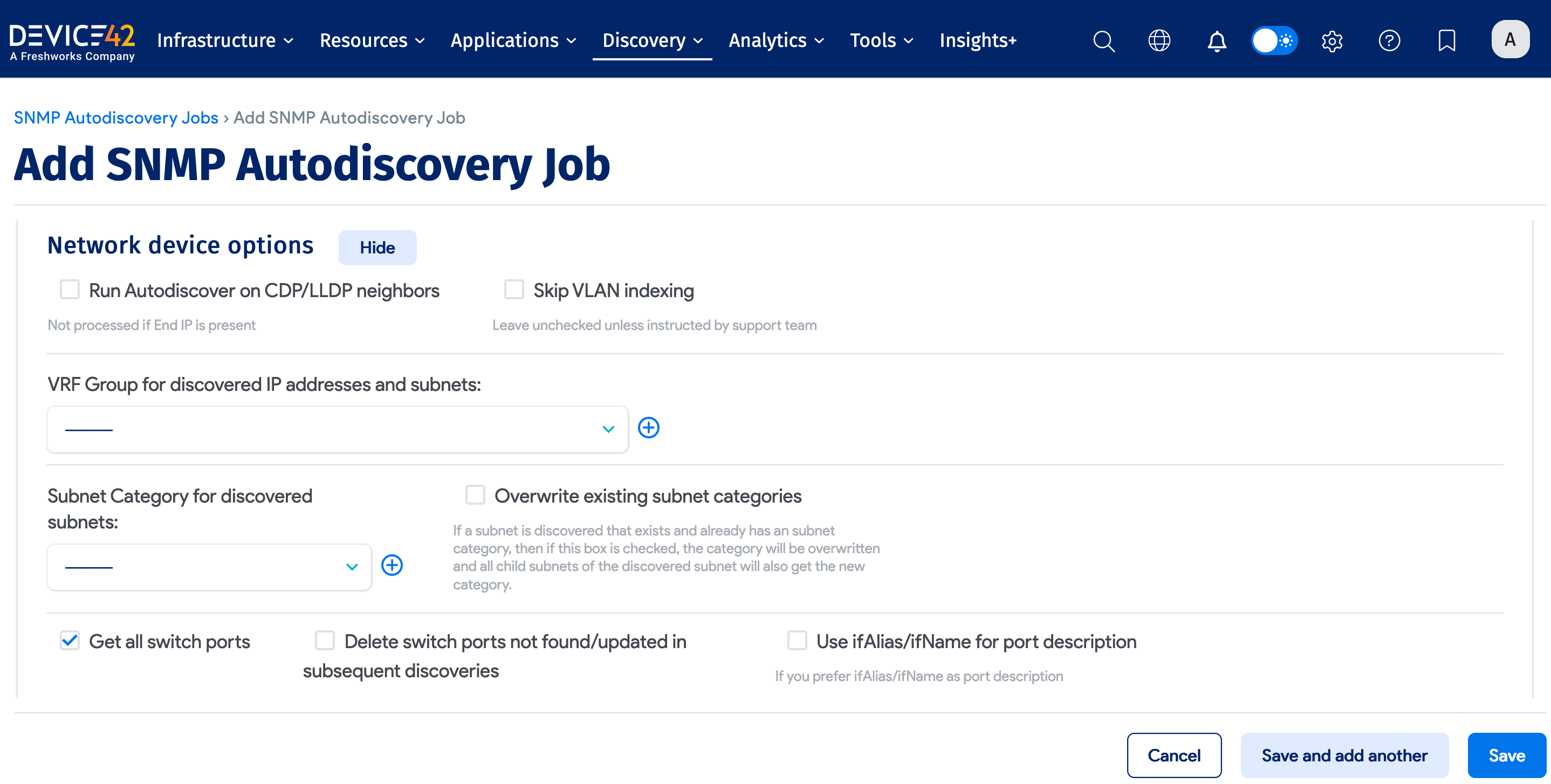The width and height of the screenshot is (1551, 784).
Task: Check Skip VLAN indexing
Action: (513, 290)
